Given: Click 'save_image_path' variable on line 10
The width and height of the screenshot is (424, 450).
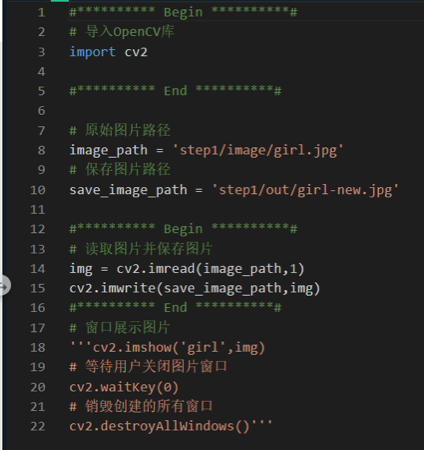Looking at the screenshot, I should [128, 190].
